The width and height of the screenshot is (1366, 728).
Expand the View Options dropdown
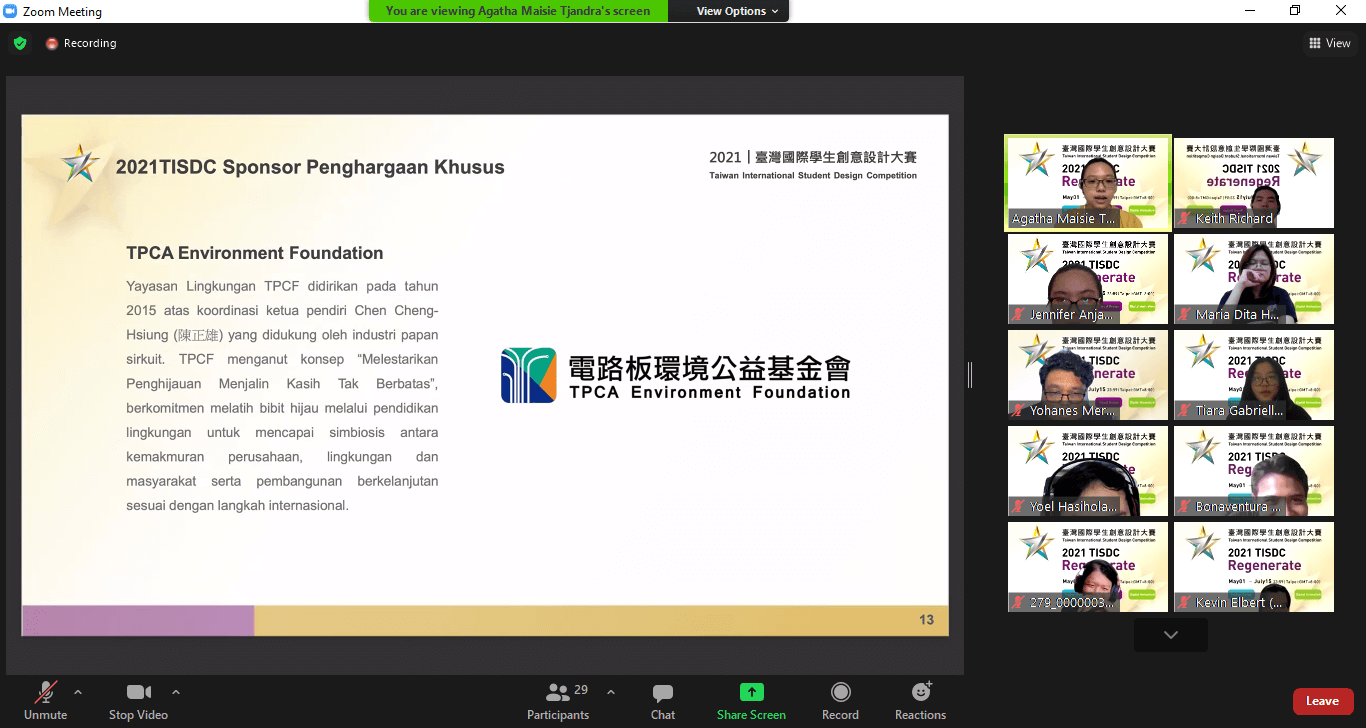[x=738, y=11]
